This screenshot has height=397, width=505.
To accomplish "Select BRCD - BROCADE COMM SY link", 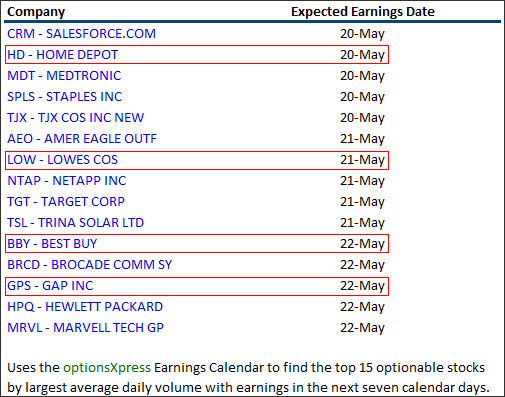I will 90,265.
